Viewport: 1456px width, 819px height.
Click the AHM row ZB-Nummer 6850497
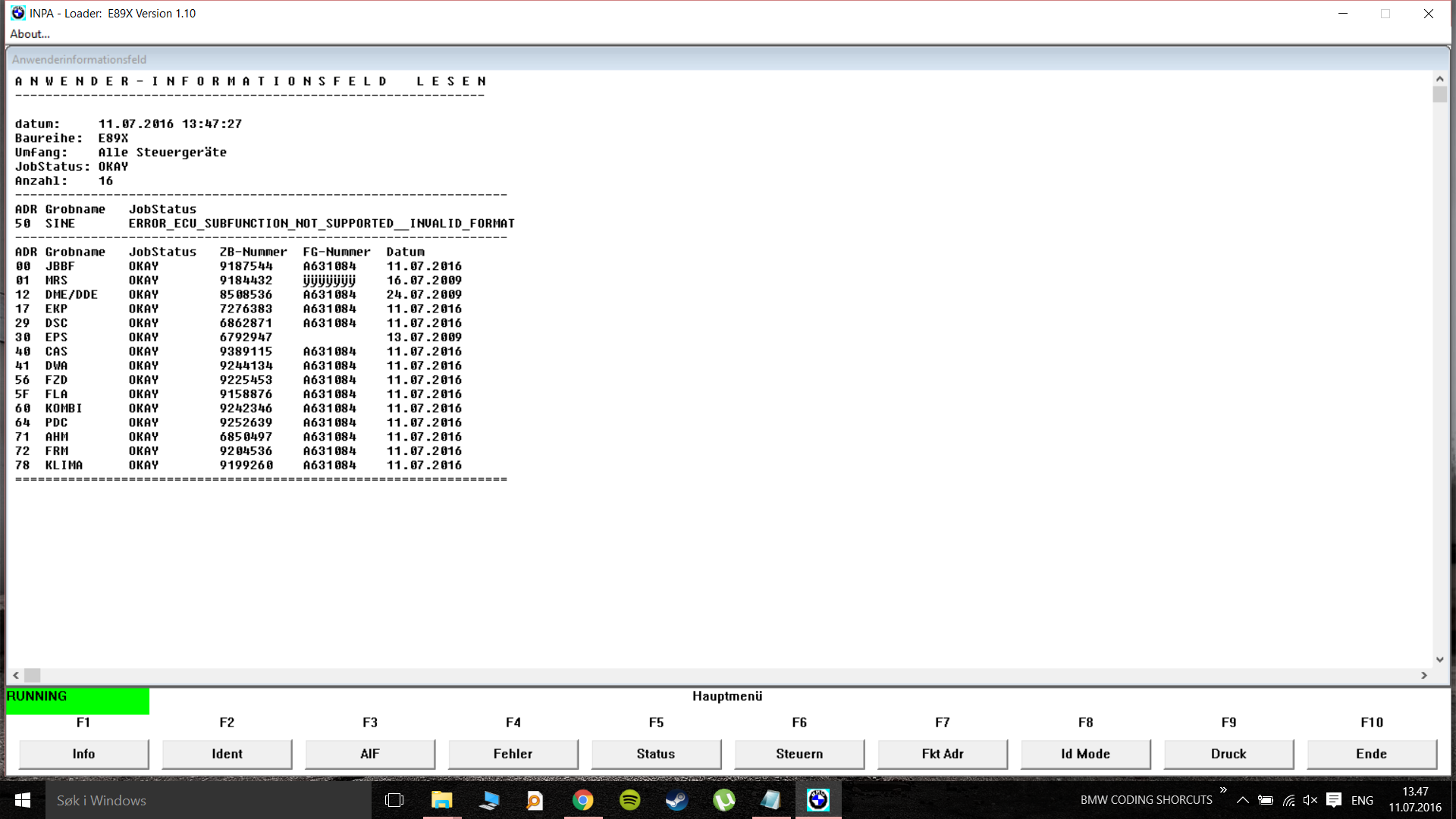246,437
